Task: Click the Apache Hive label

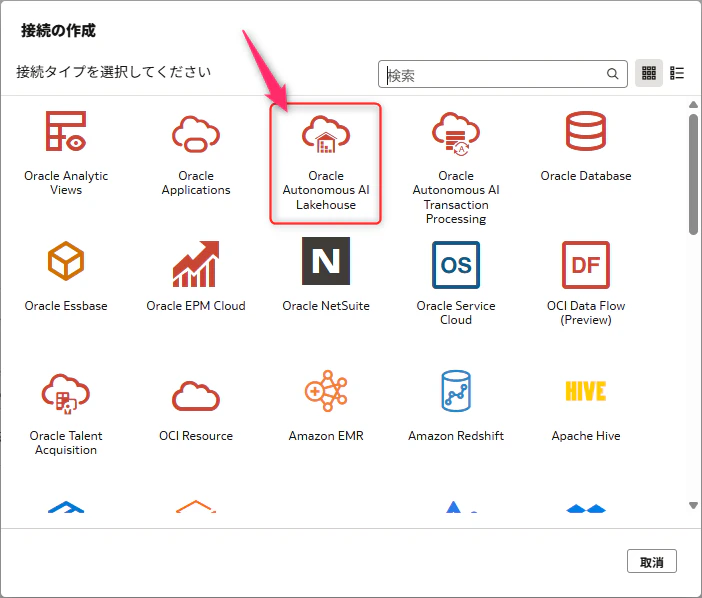Action: tap(586, 436)
